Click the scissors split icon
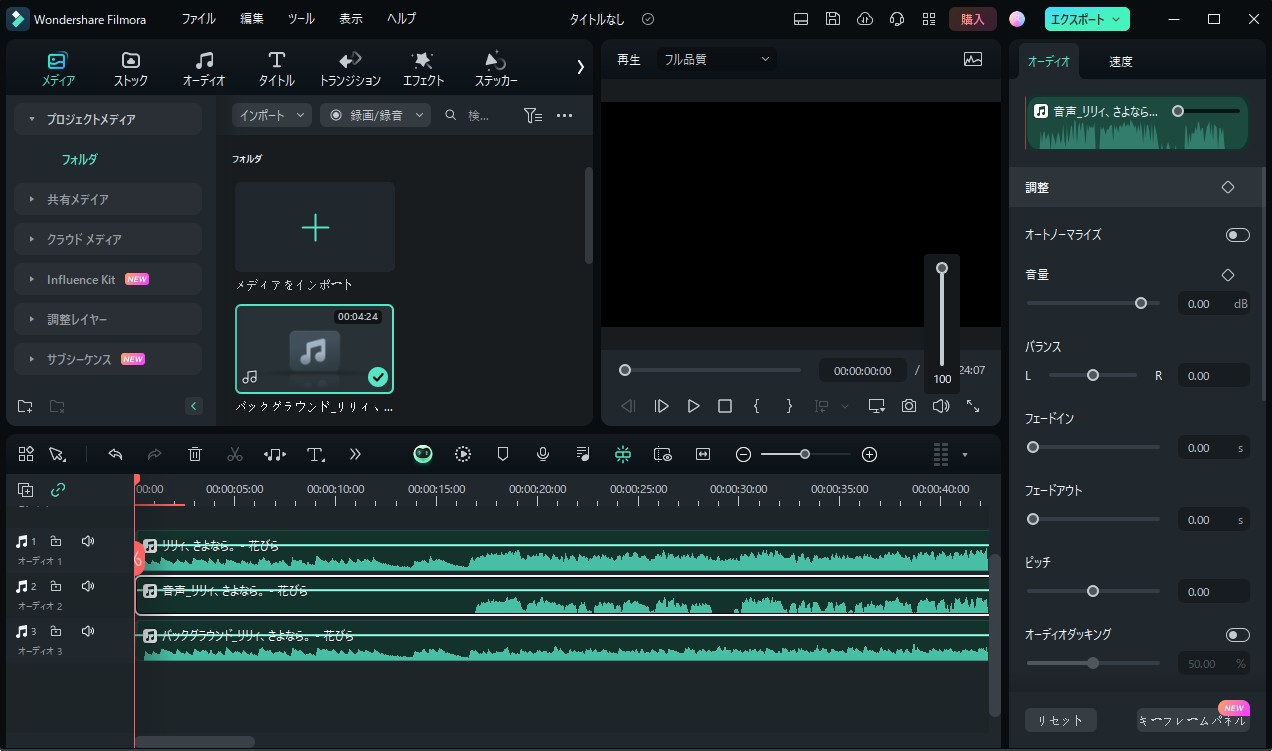 [235, 454]
